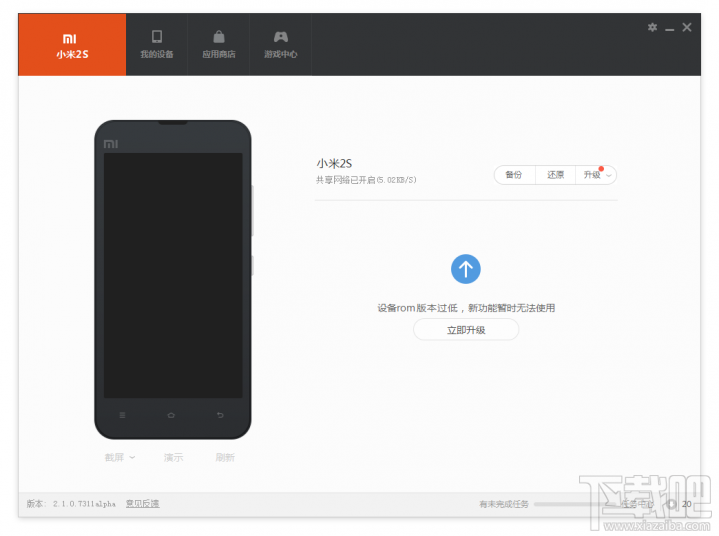Click the 共享网络已开启 status text
Viewport: 719px width, 536px height.
[x=366, y=180]
